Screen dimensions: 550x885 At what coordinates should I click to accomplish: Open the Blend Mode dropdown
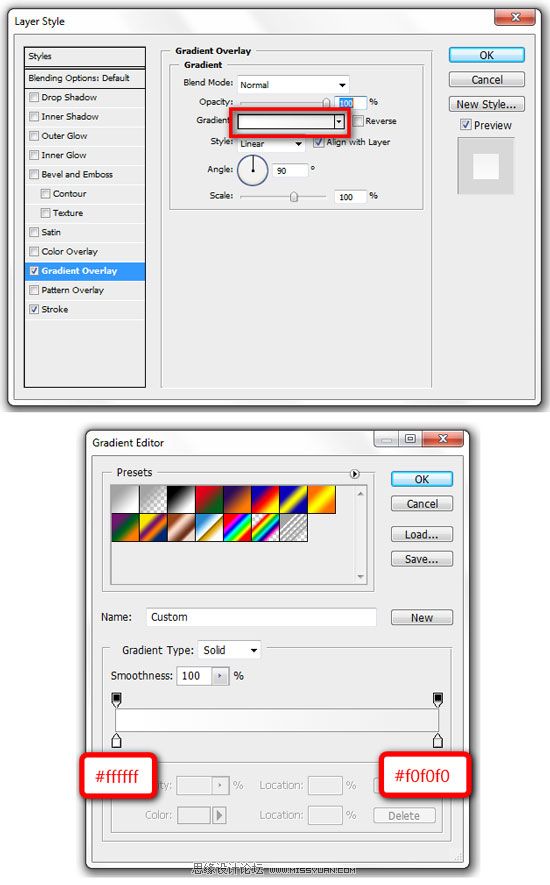pos(293,85)
